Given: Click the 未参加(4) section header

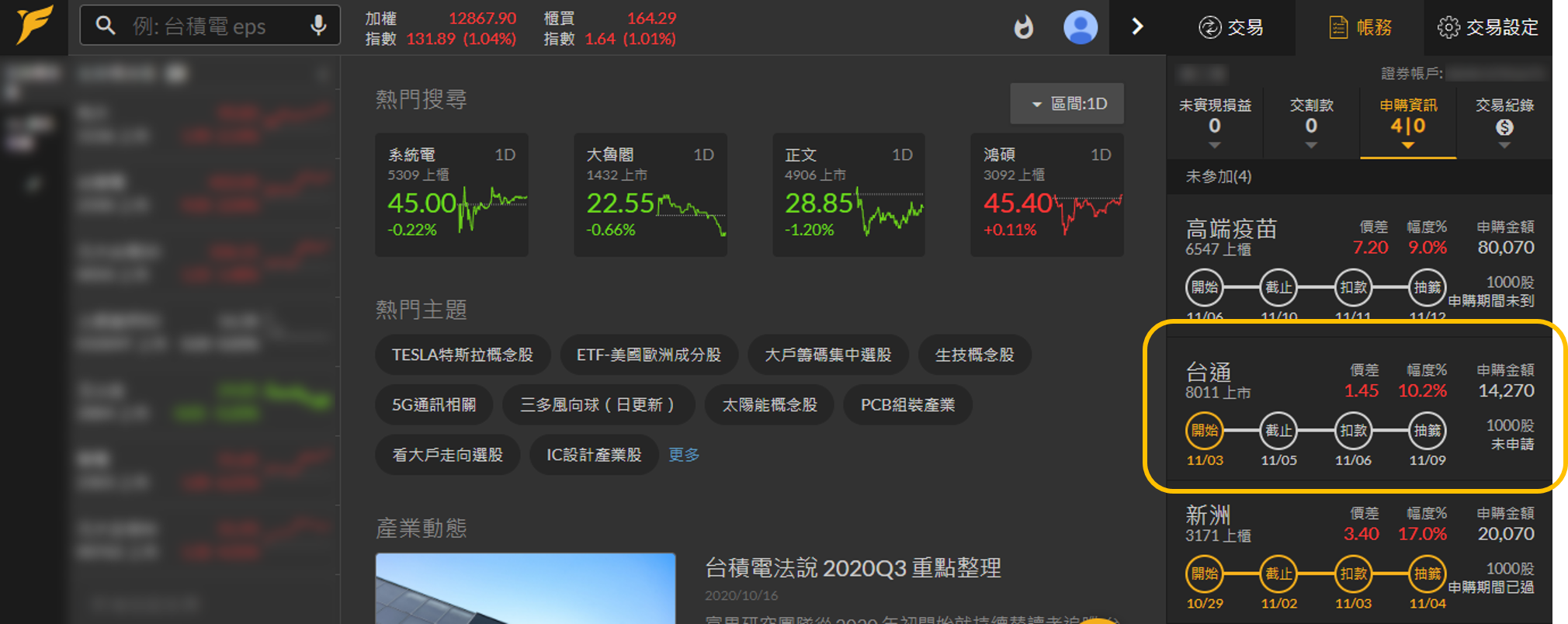Looking at the screenshot, I should 1360,177.
